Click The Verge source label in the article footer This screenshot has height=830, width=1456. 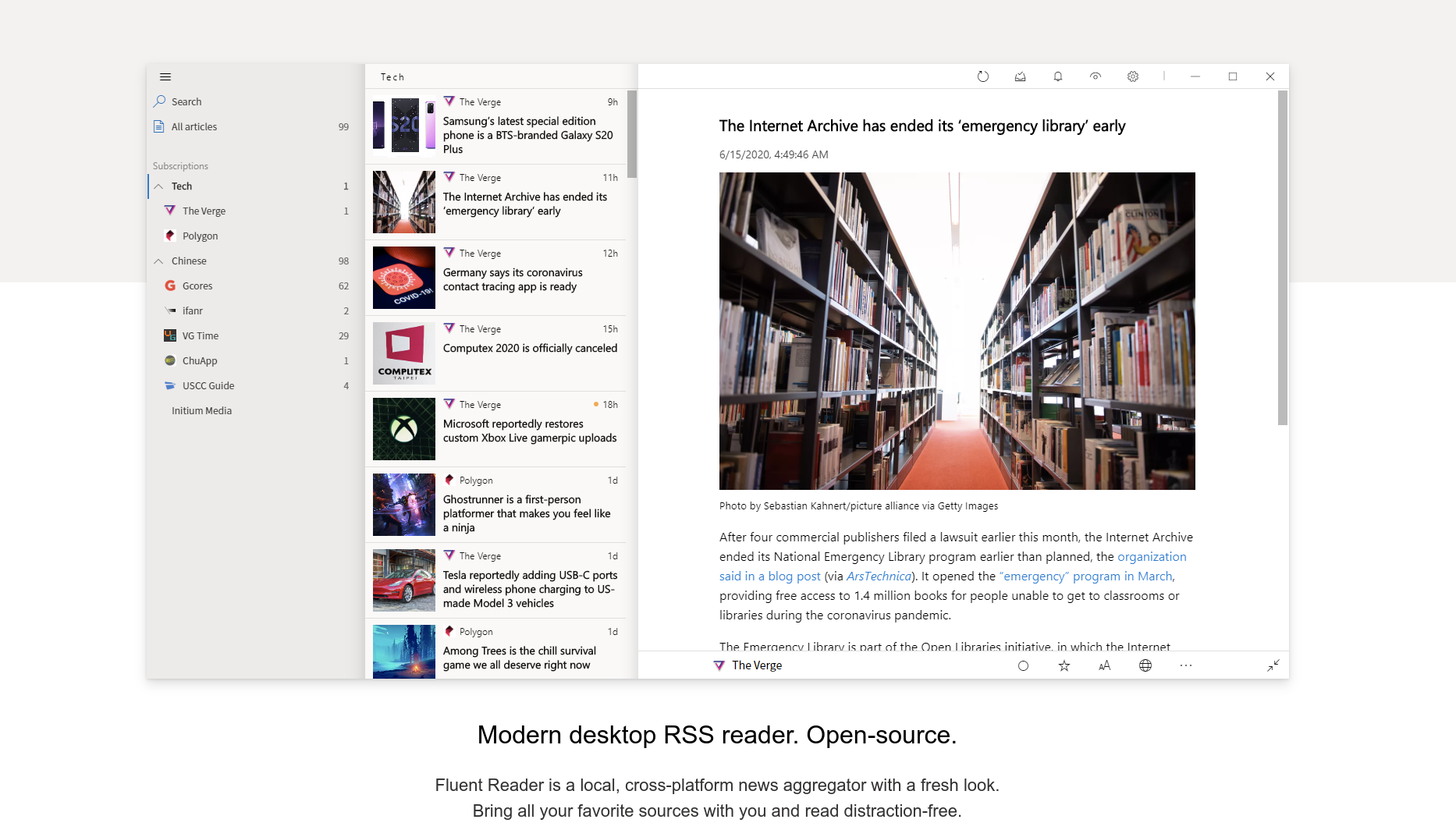[x=757, y=665]
